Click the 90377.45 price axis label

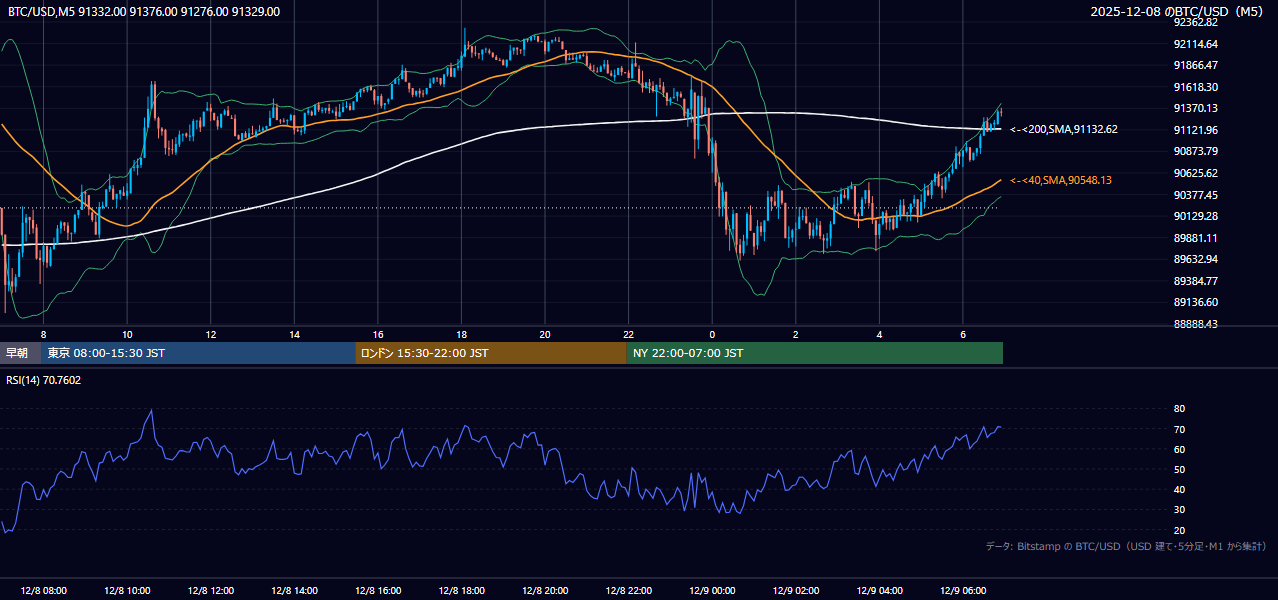pos(1196,195)
